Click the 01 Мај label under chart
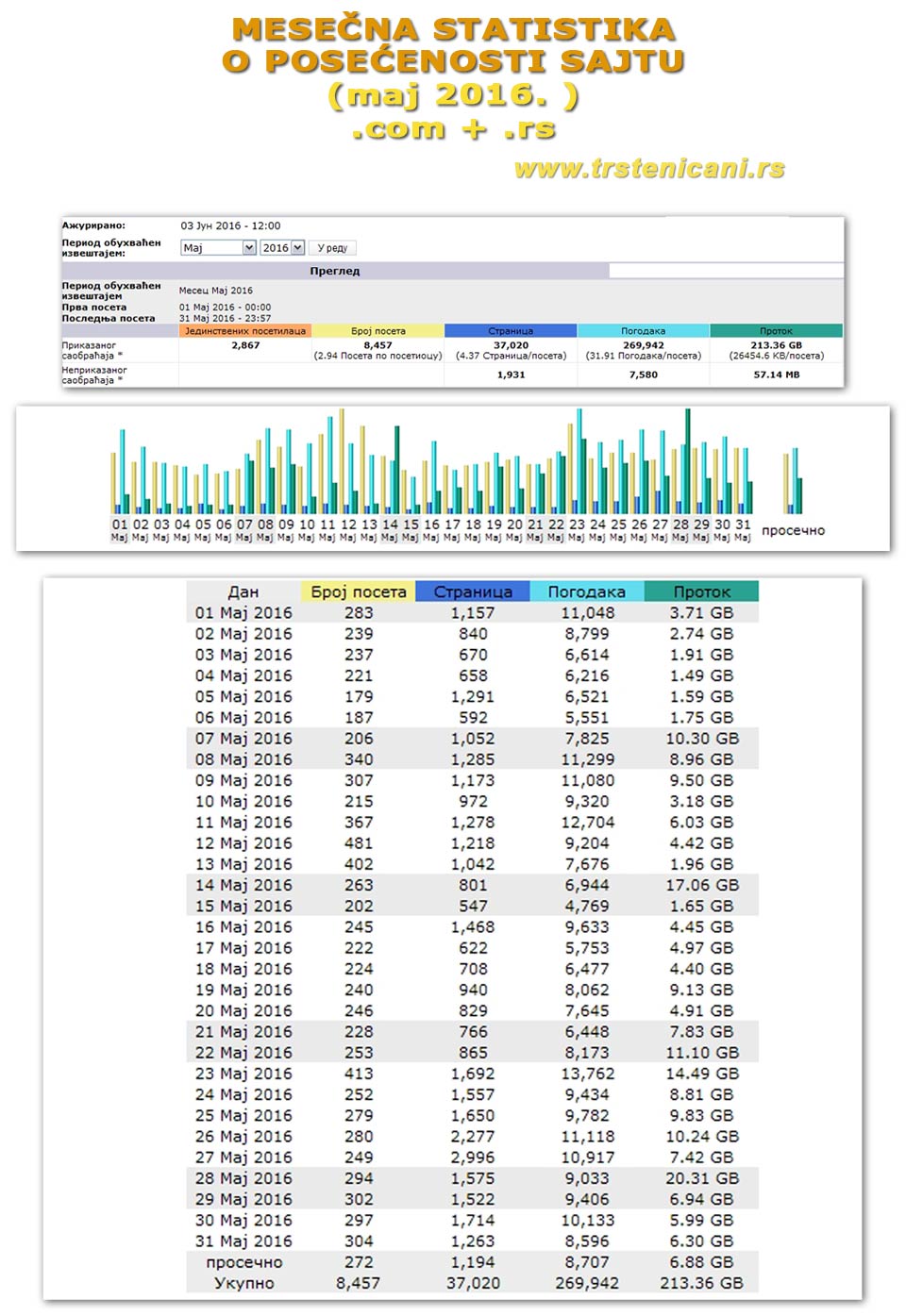This screenshot has height=1316, width=906. (x=120, y=530)
